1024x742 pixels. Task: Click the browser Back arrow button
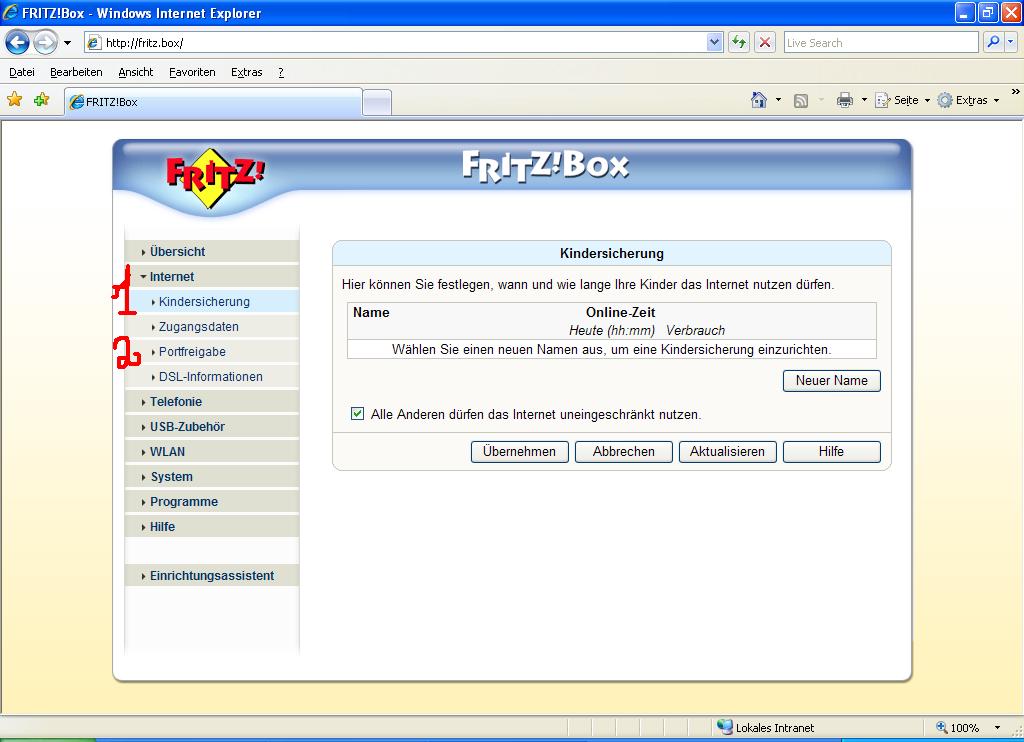tap(17, 43)
